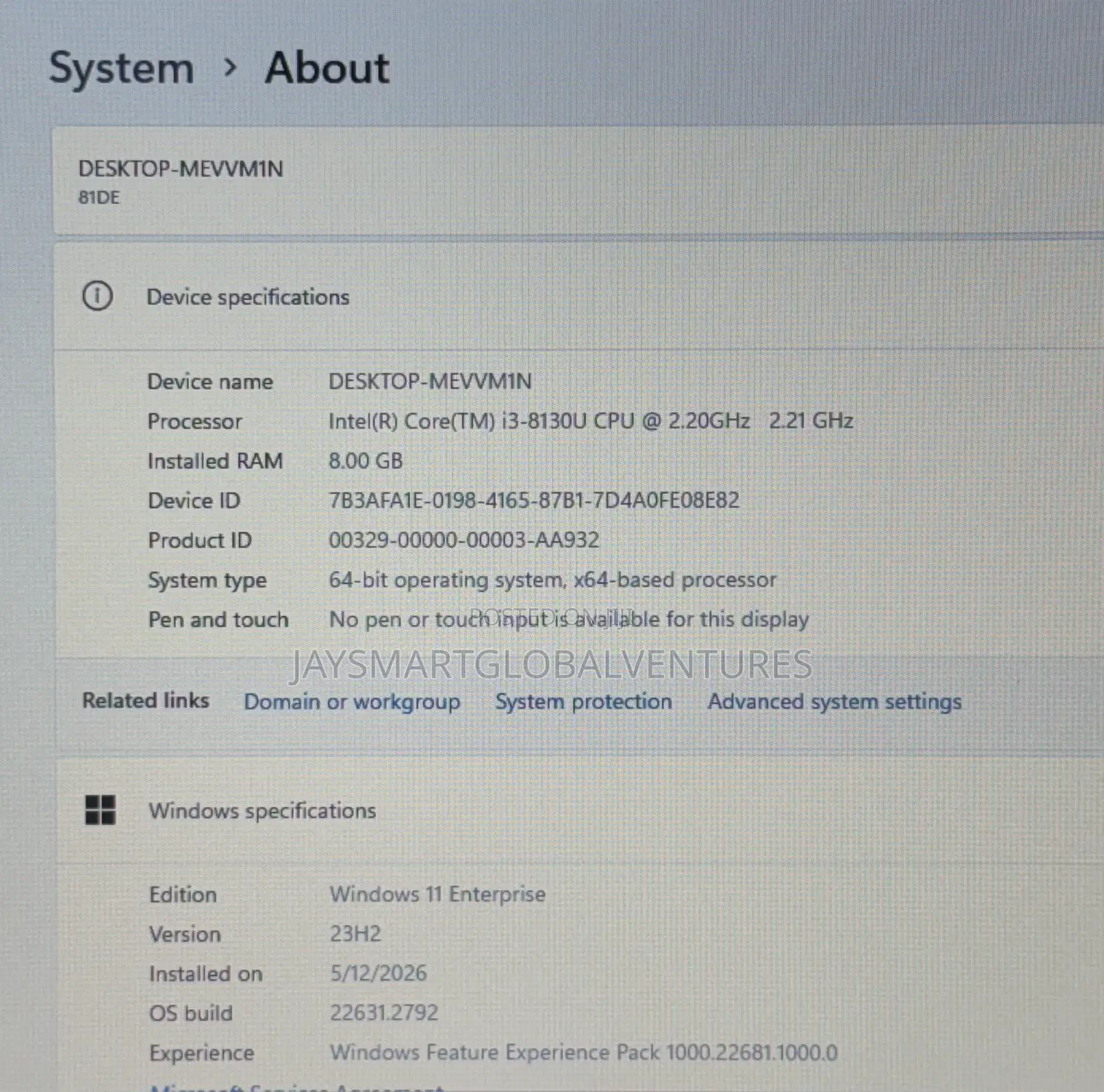Select the Windows Feature Experience Pack value

pos(584,1053)
